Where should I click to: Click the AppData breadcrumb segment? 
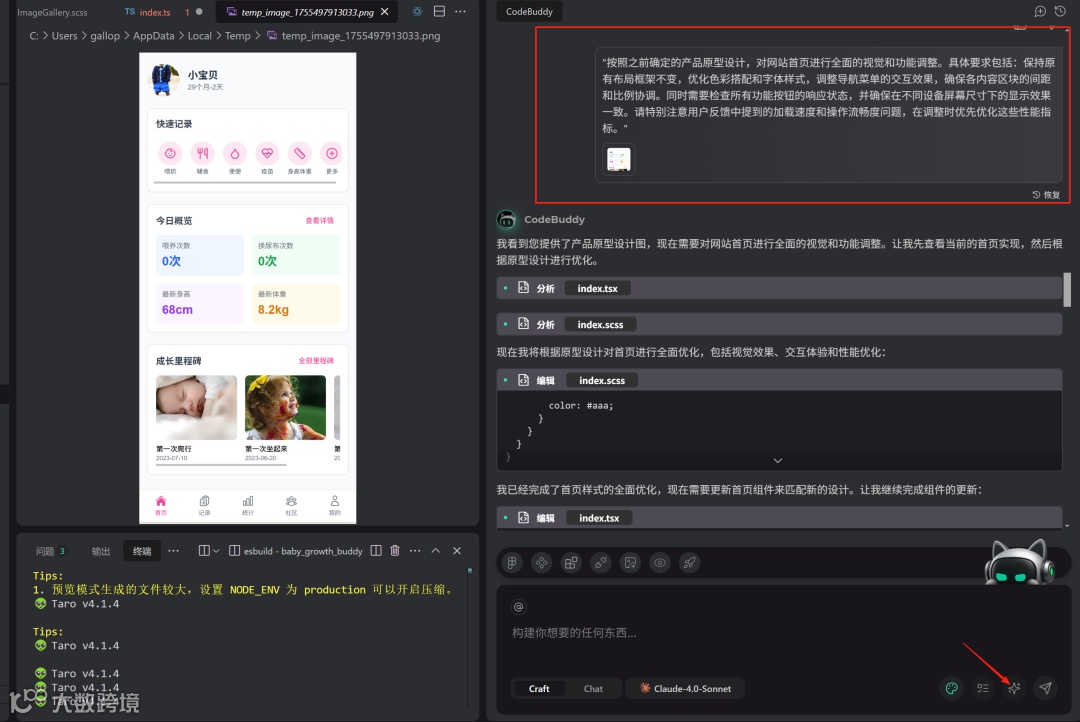pos(154,36)
